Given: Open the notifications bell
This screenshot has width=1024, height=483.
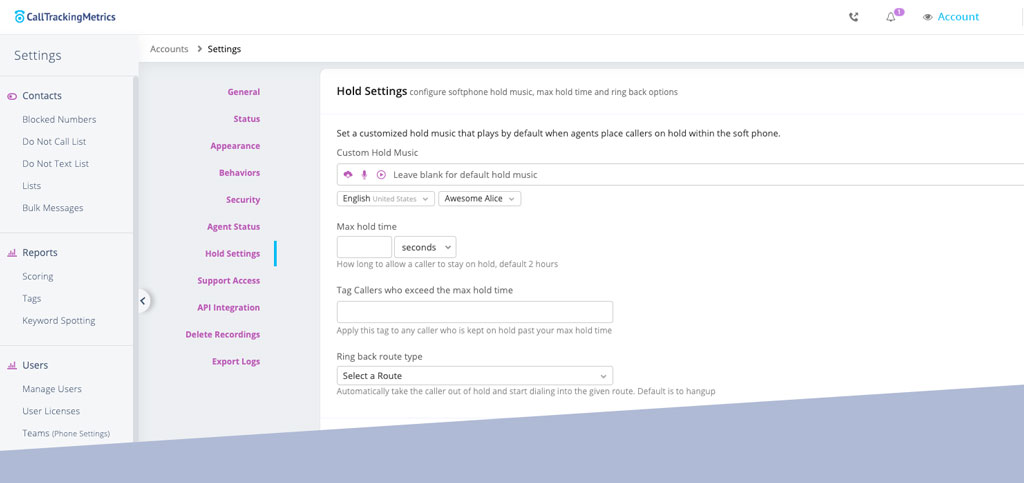Looking at the screenshot, I should 891,17.
